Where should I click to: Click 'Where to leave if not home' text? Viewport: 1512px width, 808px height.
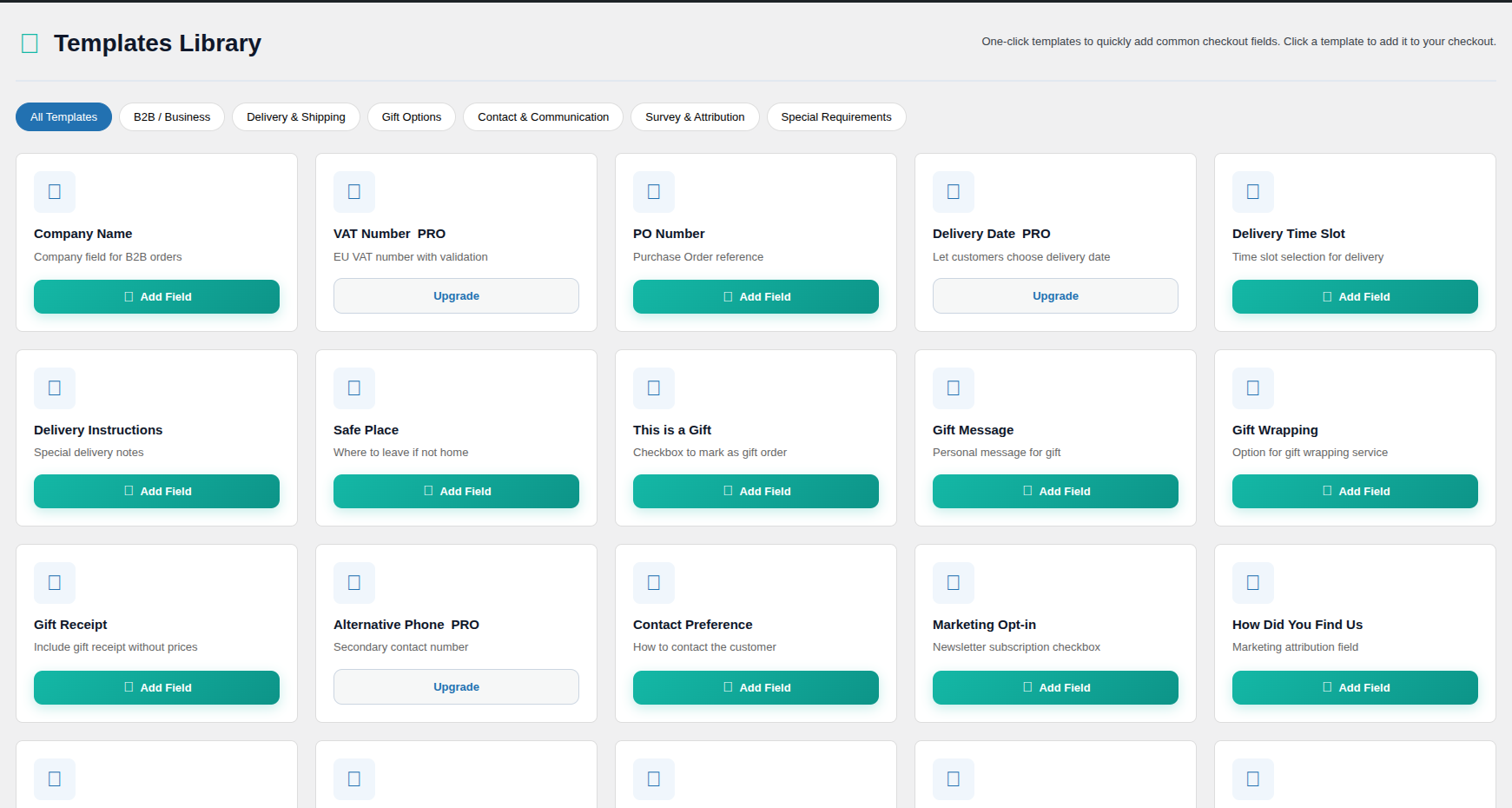401,453
